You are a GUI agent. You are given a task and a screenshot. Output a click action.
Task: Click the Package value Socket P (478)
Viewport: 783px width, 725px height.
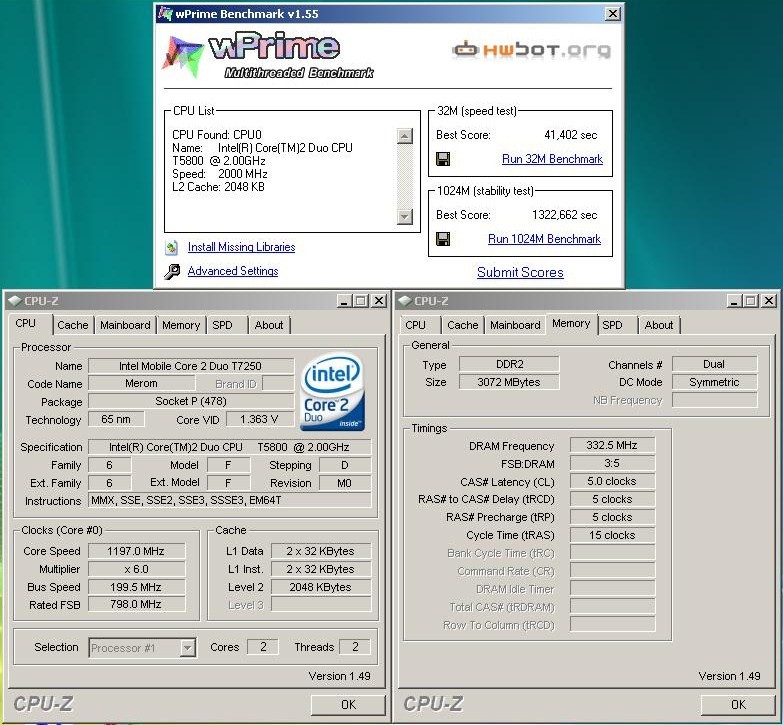click(x=190, y=401)
